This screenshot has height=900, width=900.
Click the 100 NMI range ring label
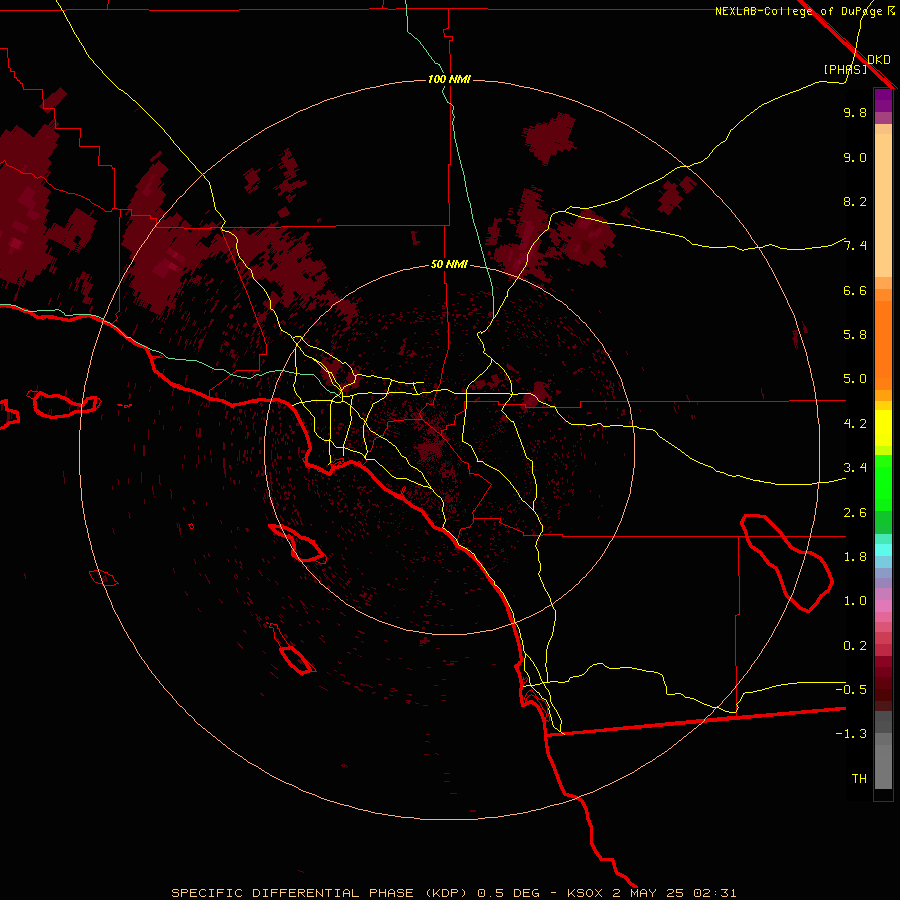click(449, 79)
